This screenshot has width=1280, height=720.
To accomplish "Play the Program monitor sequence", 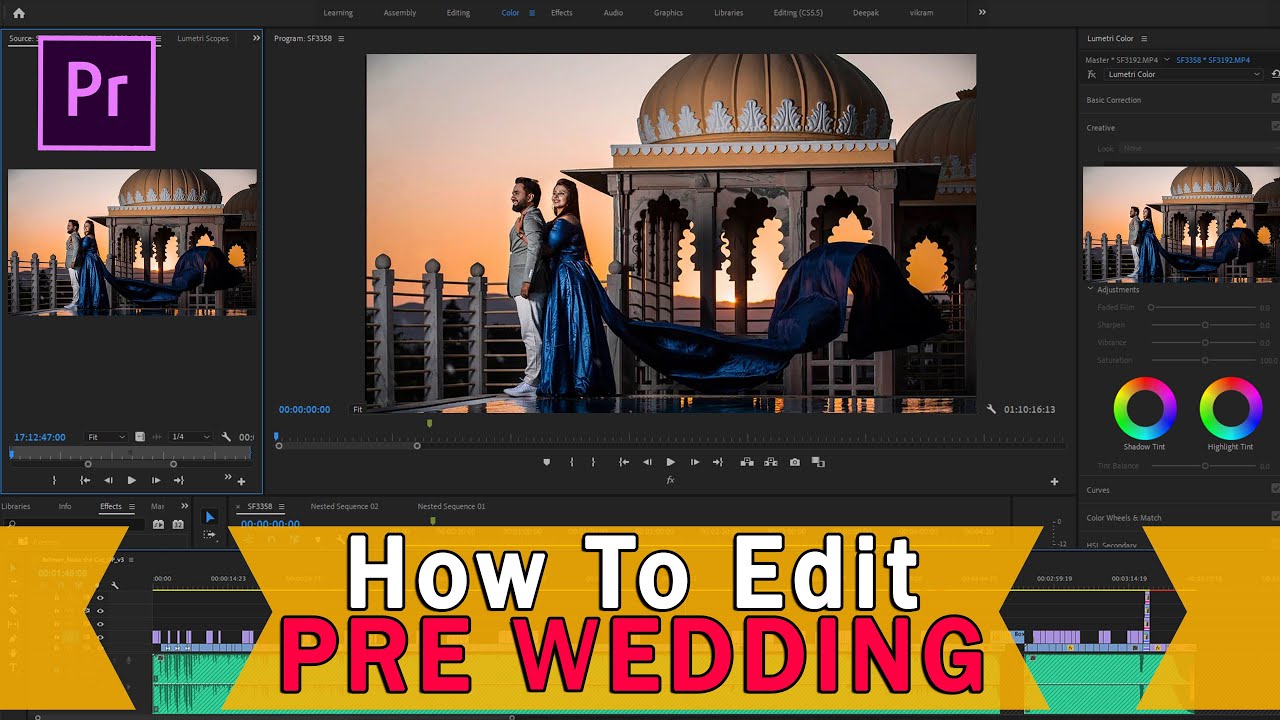I will [x=670, y=462].
